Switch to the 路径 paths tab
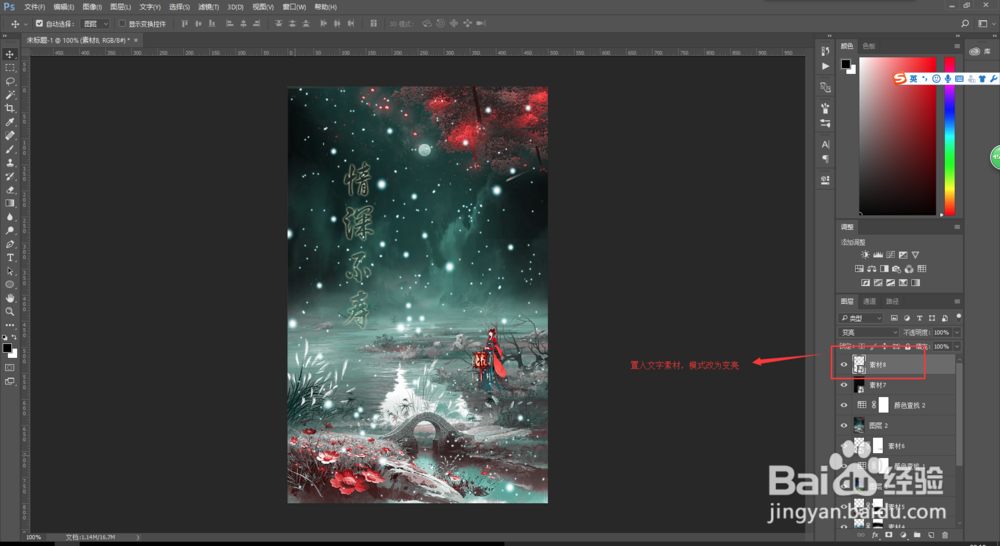 coord(892,301)
